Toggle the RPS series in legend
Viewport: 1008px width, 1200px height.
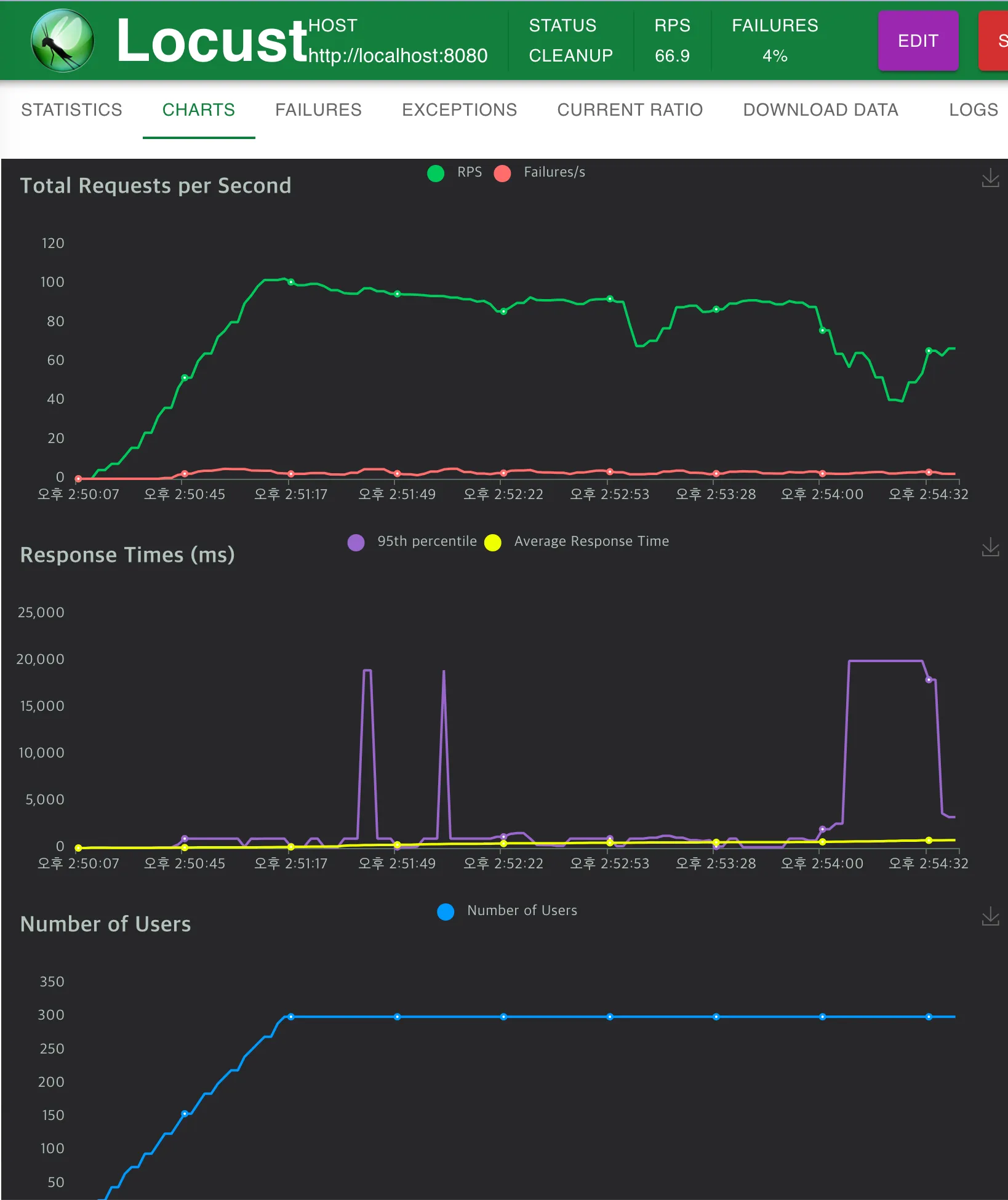point(454,173)
